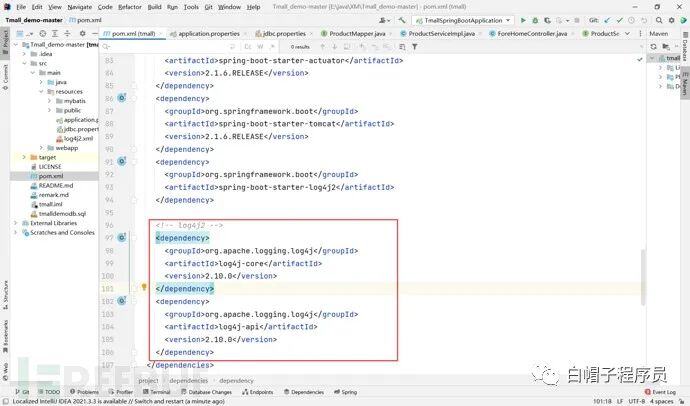Select opened file locate icon in Project panel

pyautogui.click(x=43, y=33)
